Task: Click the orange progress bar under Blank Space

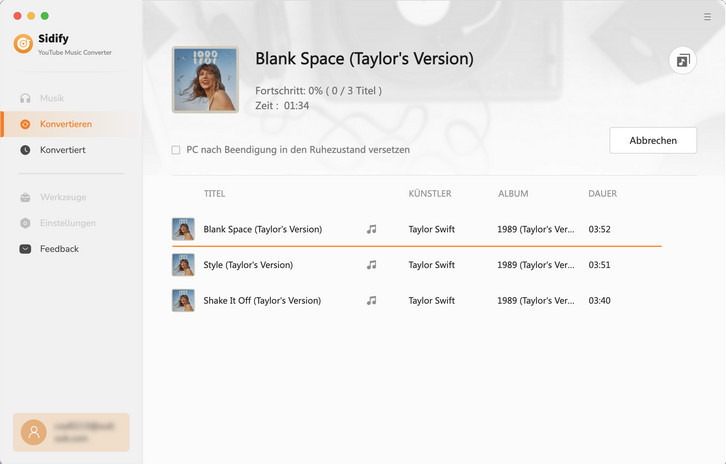Action: [417, 246]
